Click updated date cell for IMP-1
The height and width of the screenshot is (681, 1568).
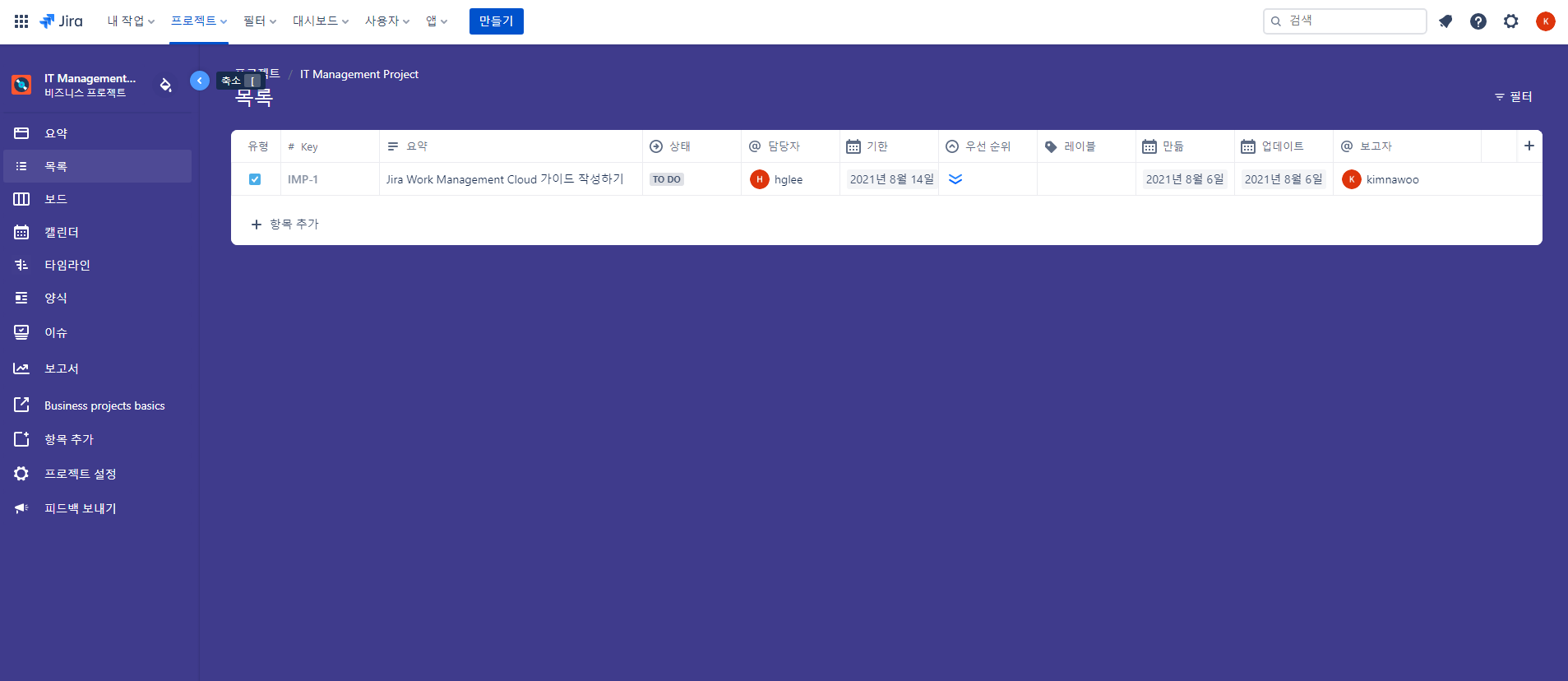pos(1284,179)
